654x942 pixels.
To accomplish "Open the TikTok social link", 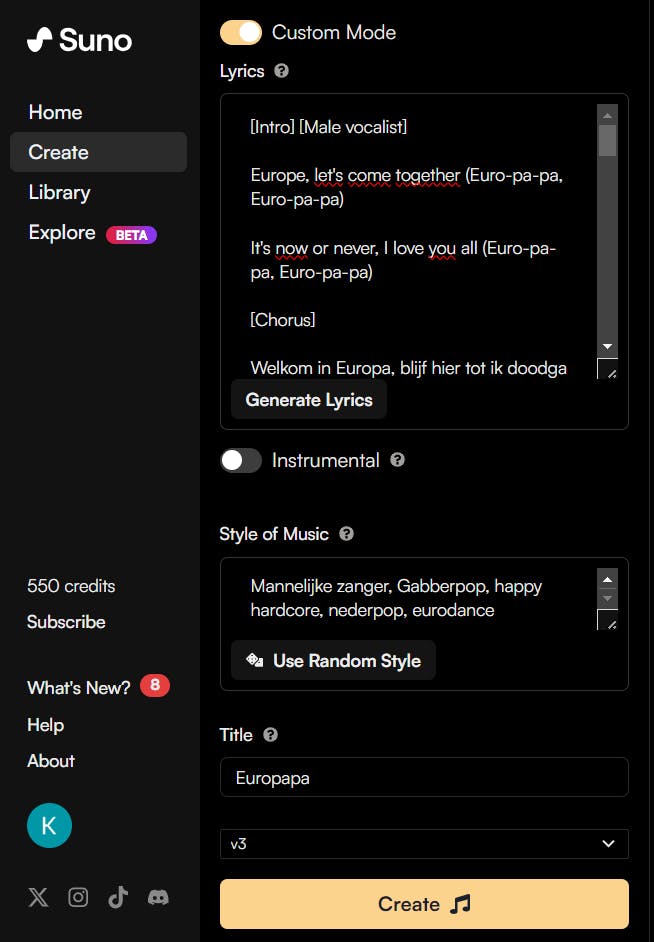I will coord(118,897).
